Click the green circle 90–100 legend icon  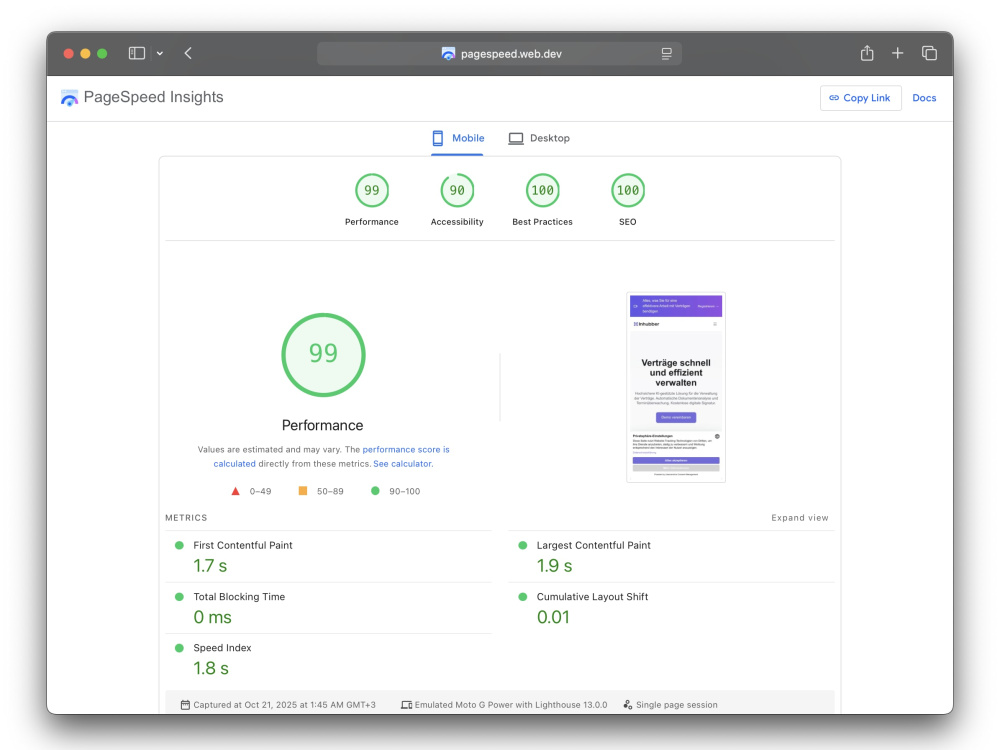[x=375, y=490]
